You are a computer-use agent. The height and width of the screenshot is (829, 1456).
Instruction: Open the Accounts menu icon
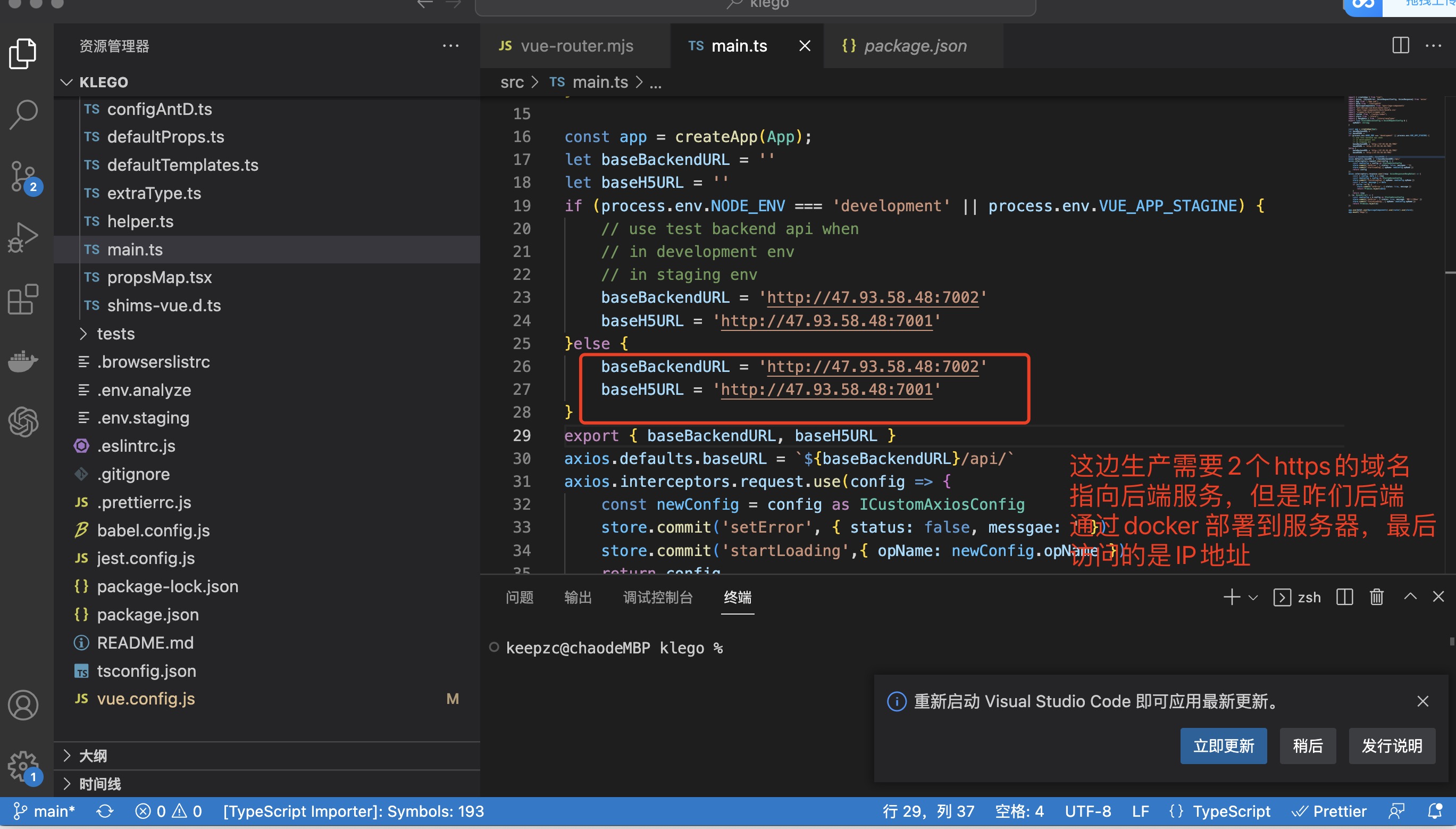click(x=23, y=706)
